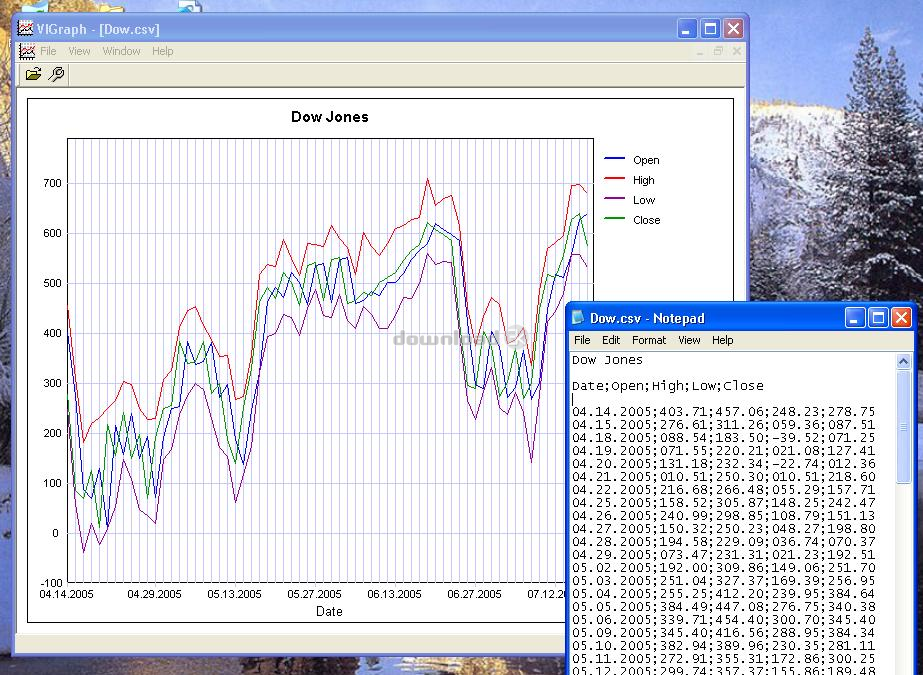Click the Notepad icon in the Notepad title bar

[578, 318]
